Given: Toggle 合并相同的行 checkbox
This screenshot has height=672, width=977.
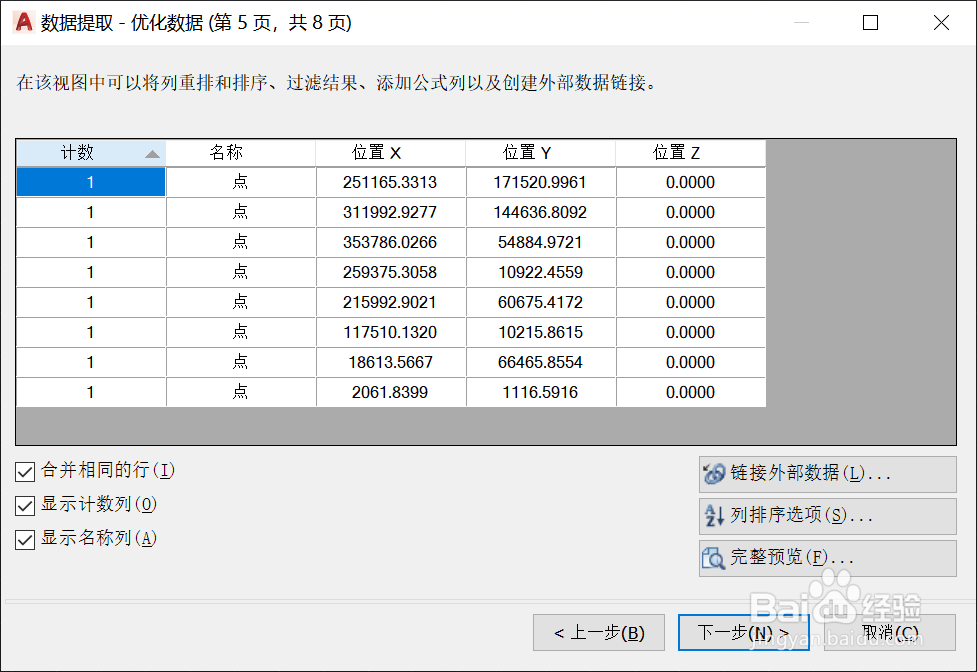Looking at the screenshot, I should [x=25, y=471].
